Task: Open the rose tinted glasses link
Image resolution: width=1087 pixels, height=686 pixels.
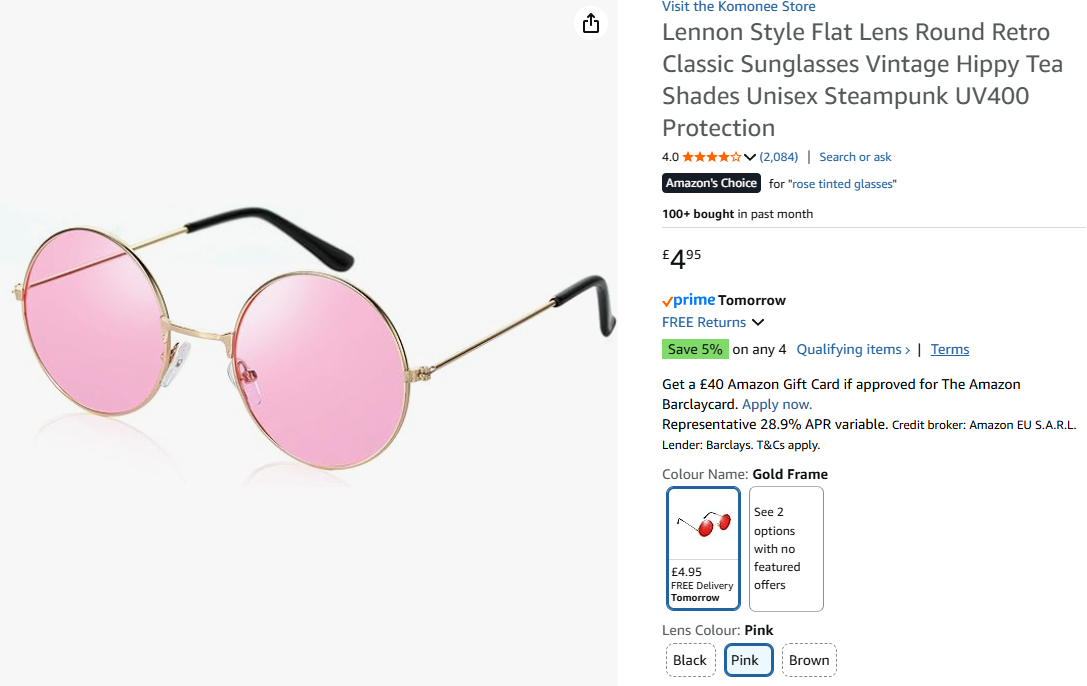Action: [x=844, y=184]
